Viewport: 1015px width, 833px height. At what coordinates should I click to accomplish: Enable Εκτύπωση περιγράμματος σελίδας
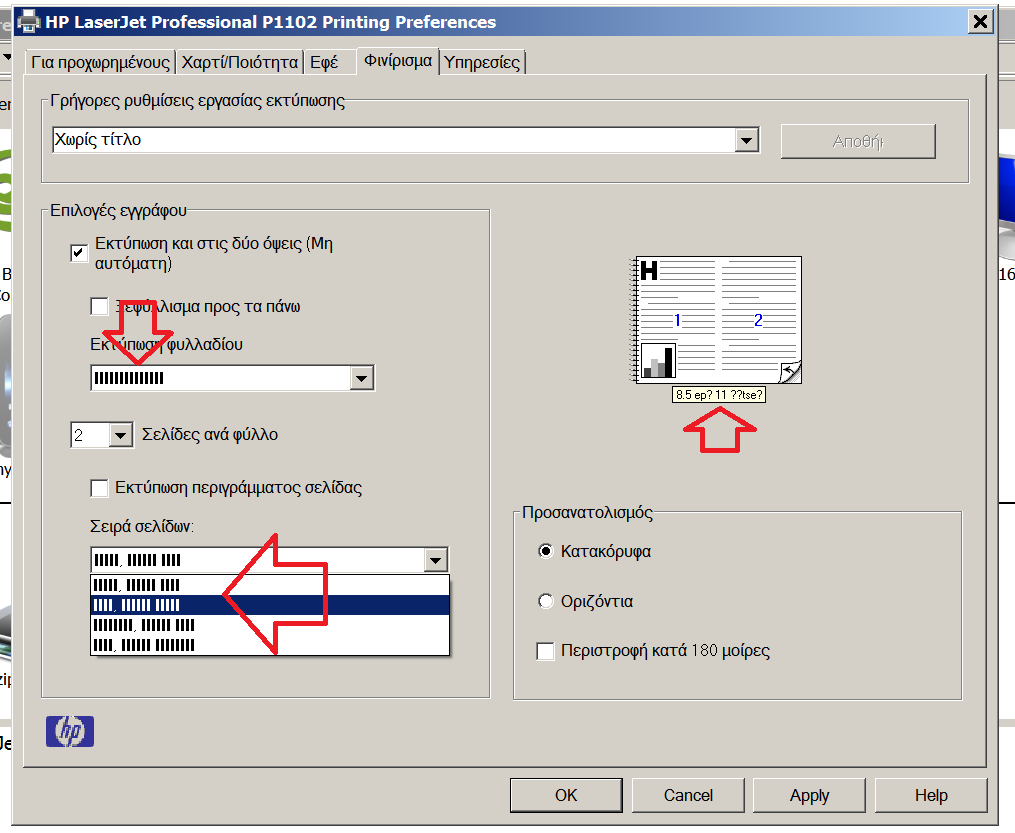[x=99, y=488]
